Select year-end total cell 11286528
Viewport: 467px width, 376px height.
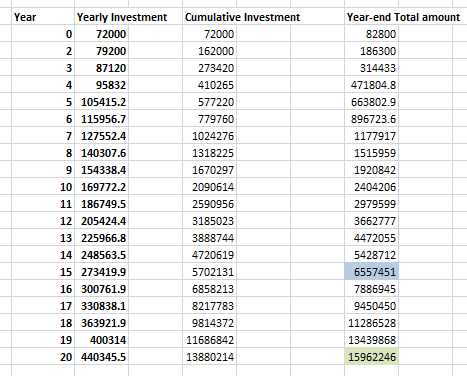371,323
